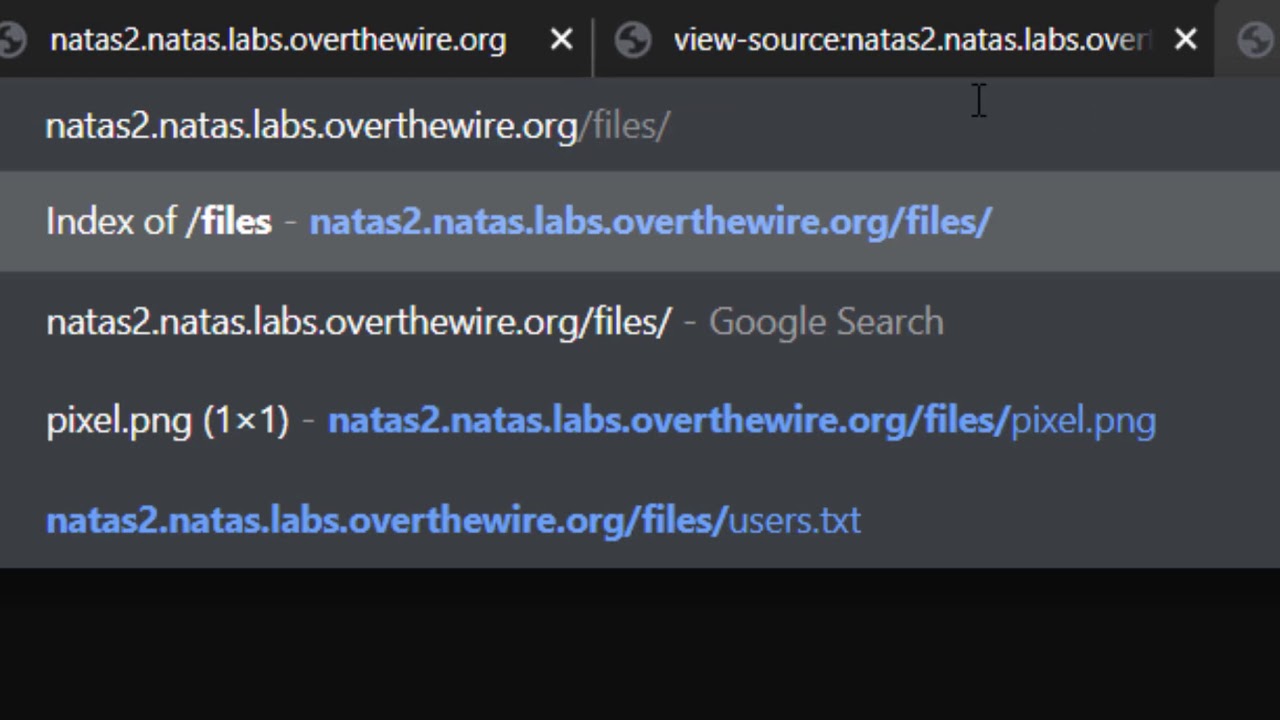The image size is (1280, 720).
Task: Close the view-source:natas2 tab
Action: pos(1185,40)
